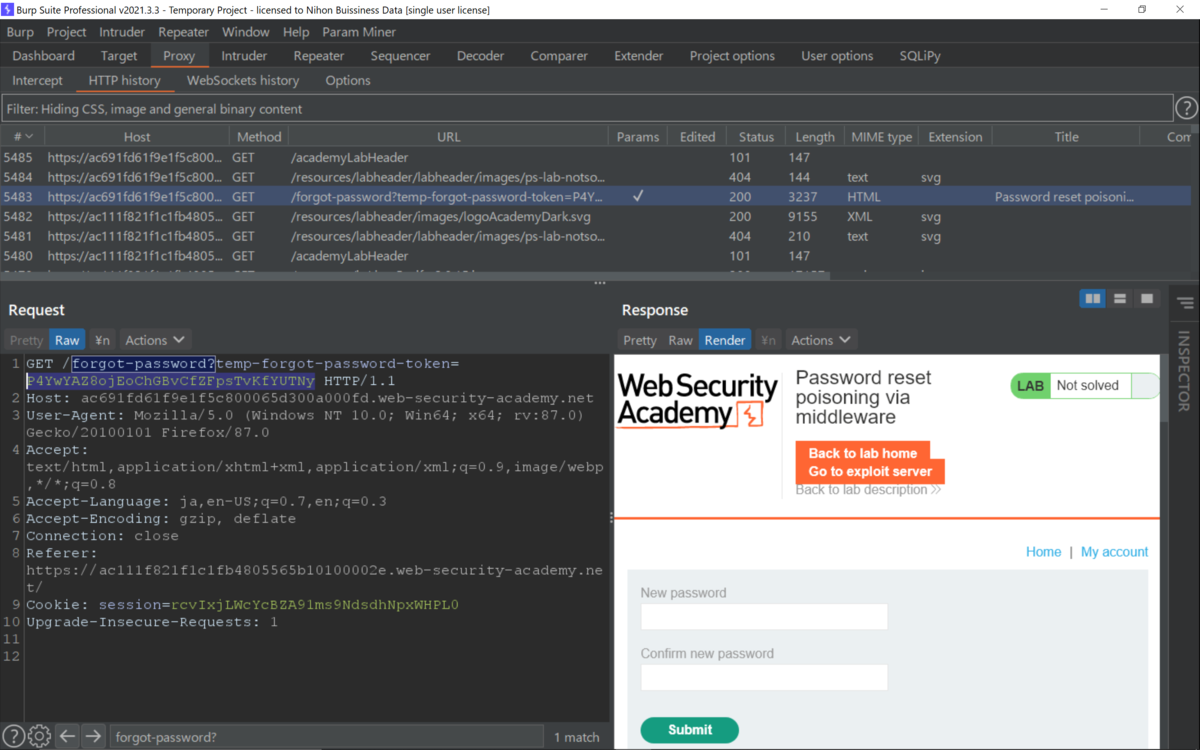The image size is (1200, 750).
Task: Open the proxy Options sub-tab
Action: pyautogui.click(x=348, y=80)
